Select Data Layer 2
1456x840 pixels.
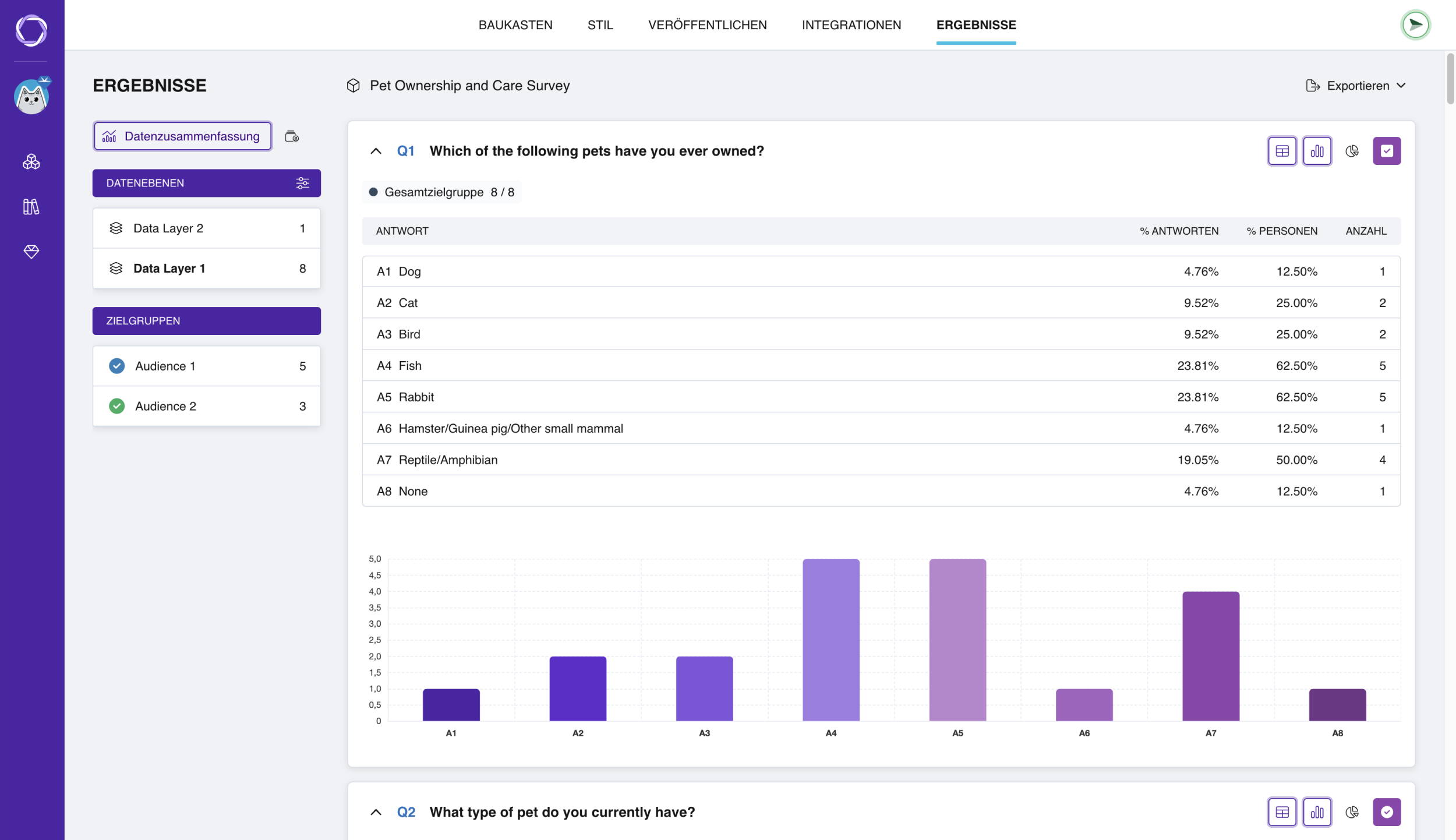[206, 228]
